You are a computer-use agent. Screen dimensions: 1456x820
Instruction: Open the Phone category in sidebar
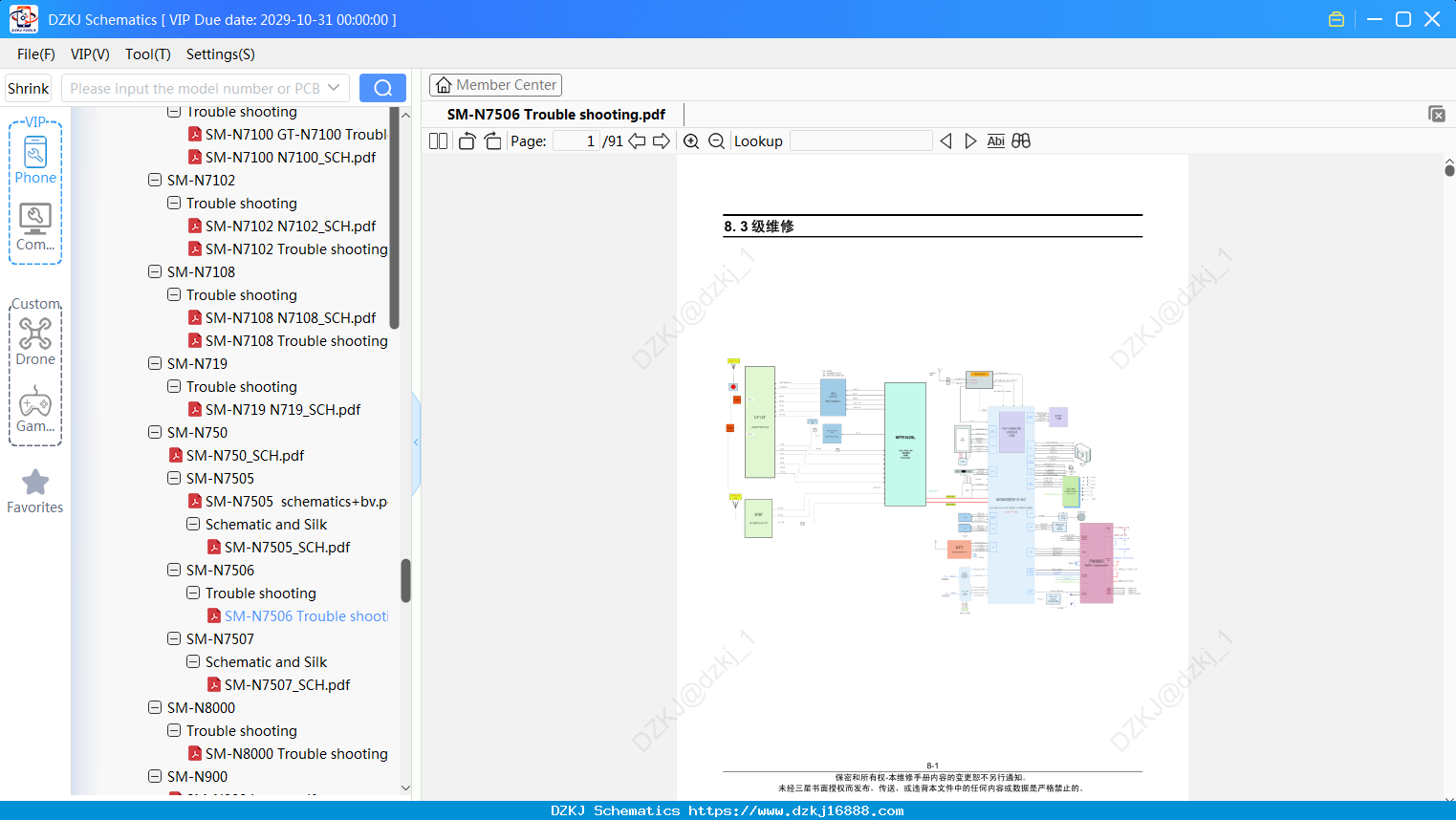point(35,161)
